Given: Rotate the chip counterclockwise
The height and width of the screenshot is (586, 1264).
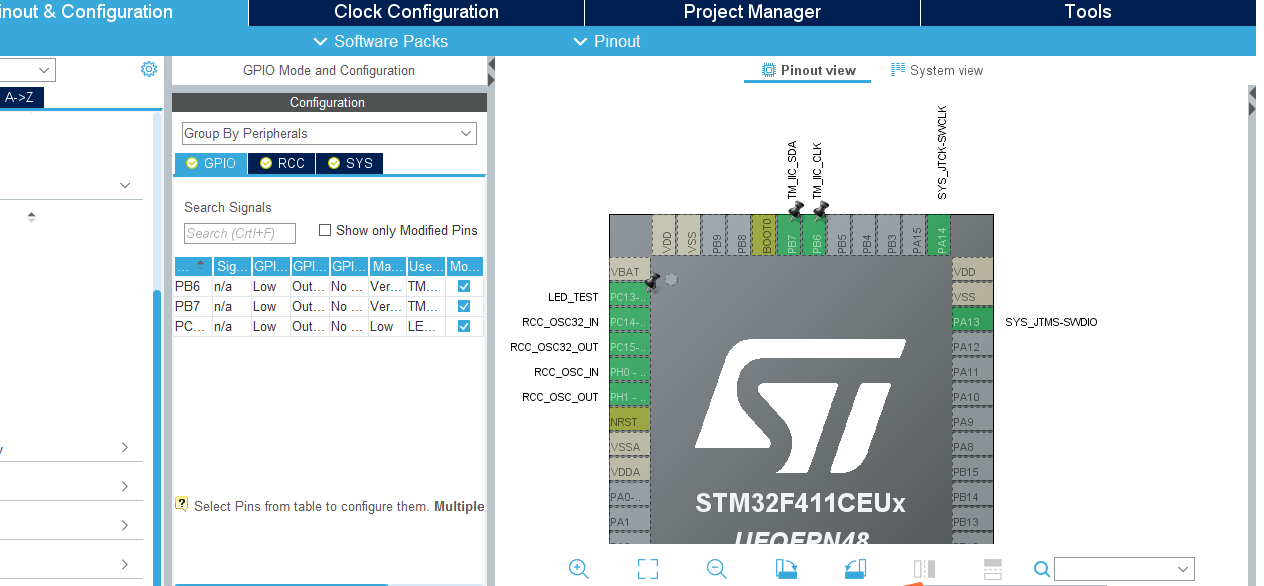Looking at the screenshot, I should 855,568.
